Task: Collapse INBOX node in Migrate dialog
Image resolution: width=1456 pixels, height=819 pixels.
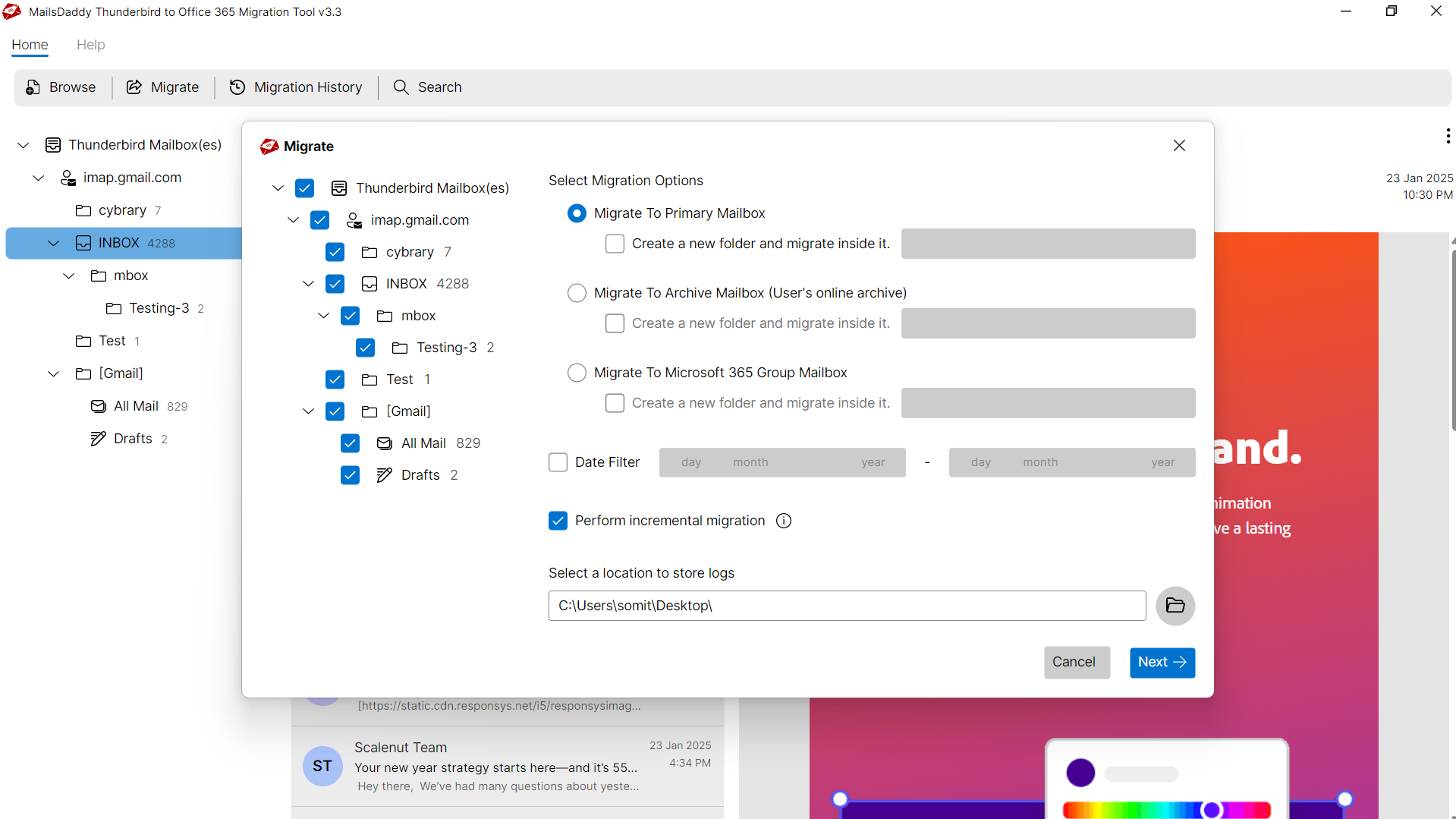Action: [308, 284]
